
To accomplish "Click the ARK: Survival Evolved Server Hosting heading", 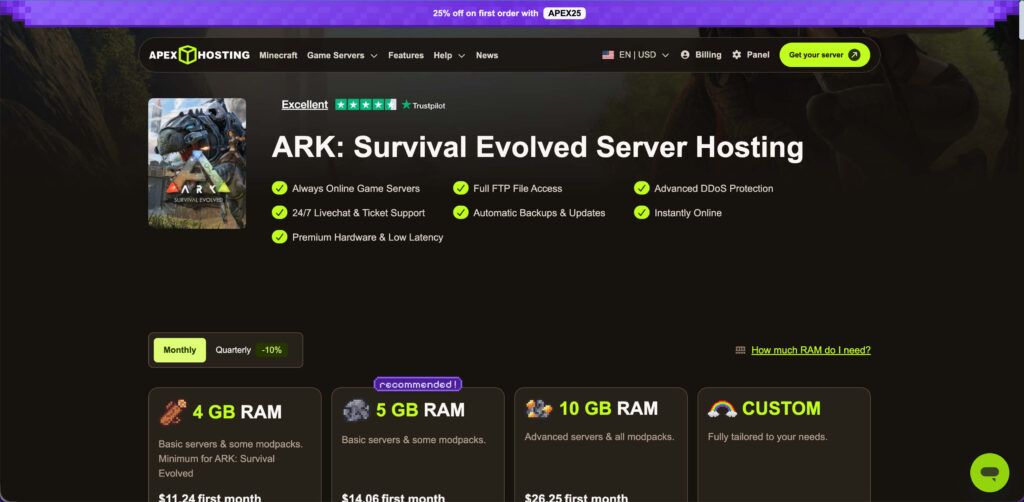I will point(537,148).
